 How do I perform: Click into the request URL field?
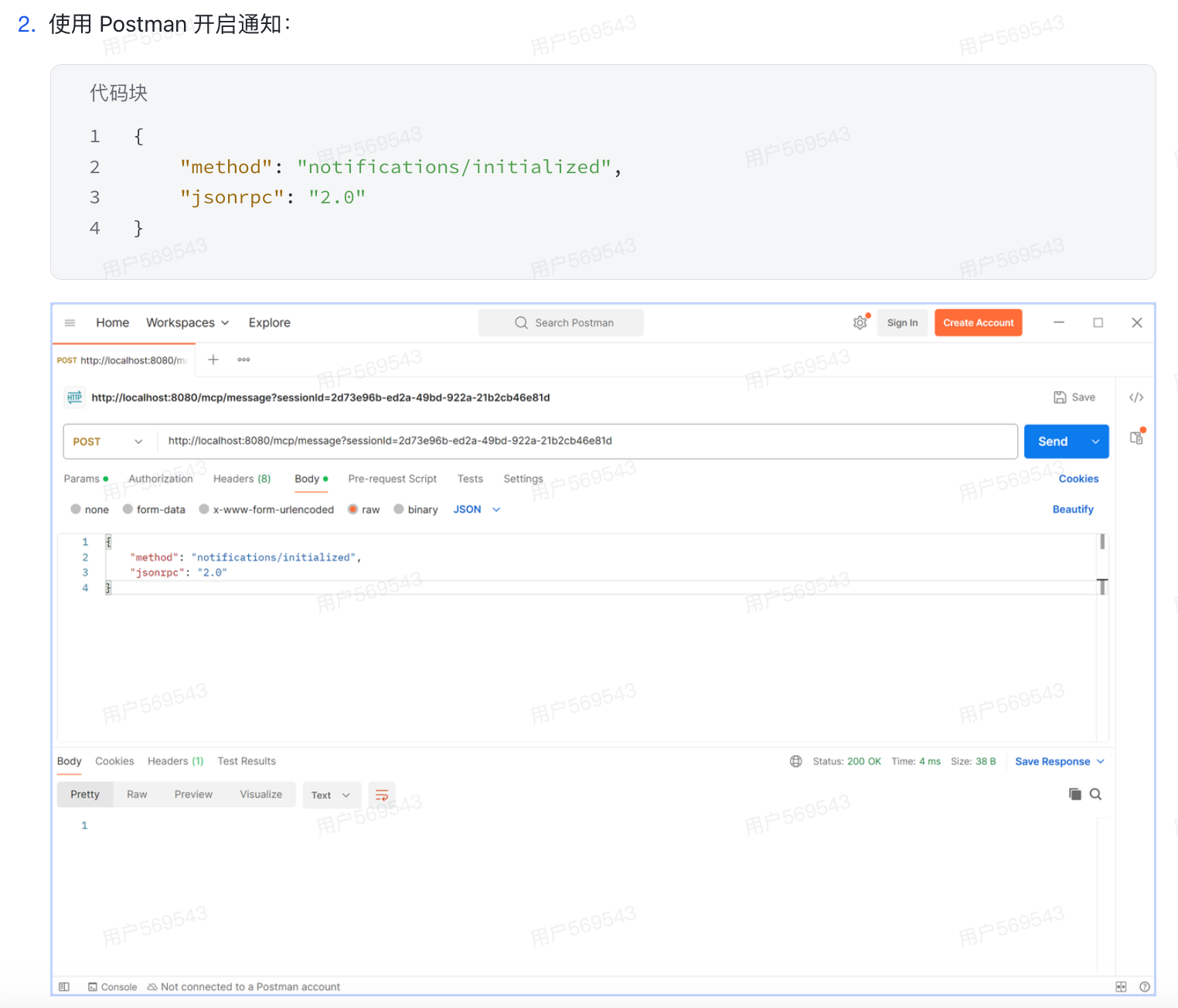click(x=587, y=441)
